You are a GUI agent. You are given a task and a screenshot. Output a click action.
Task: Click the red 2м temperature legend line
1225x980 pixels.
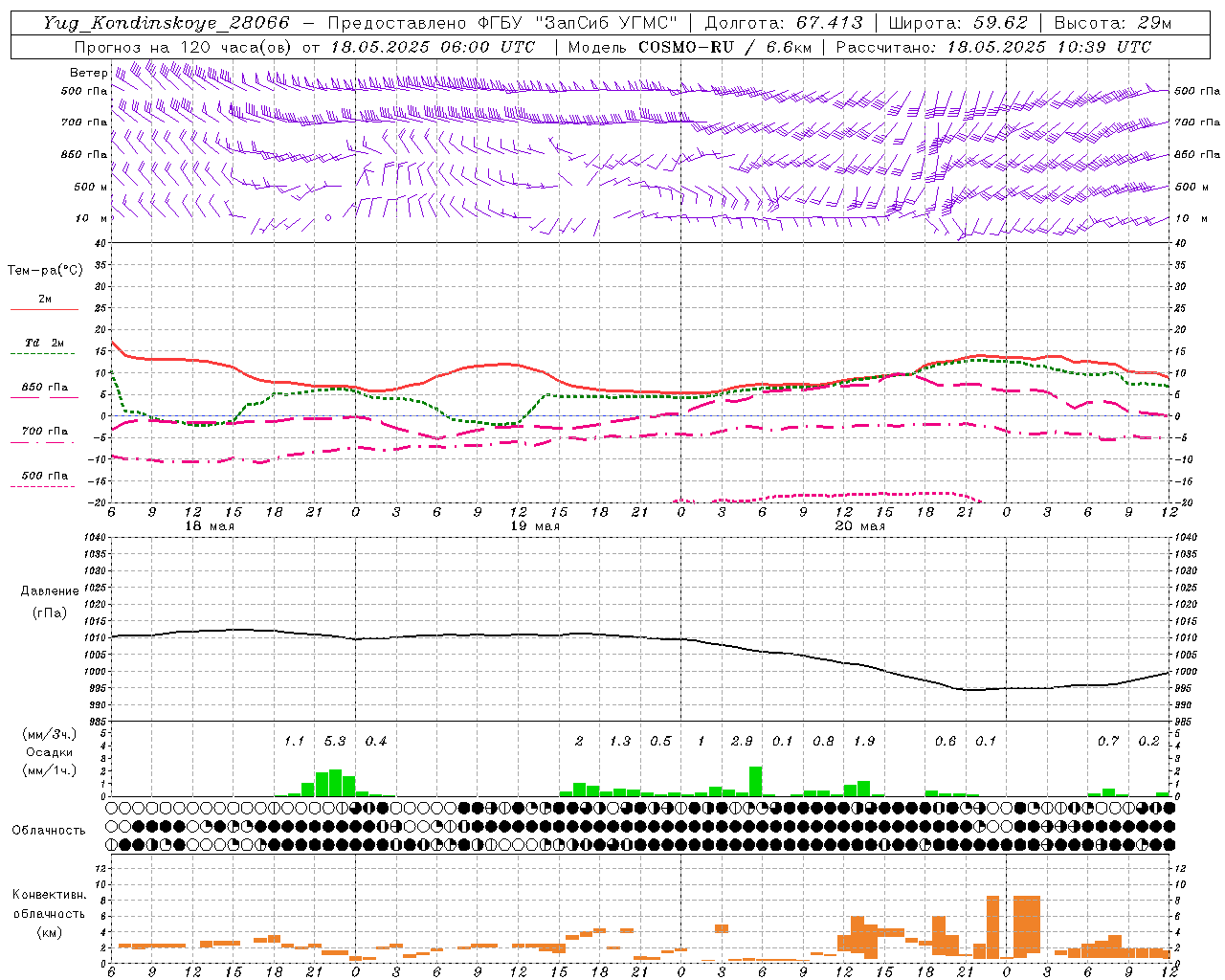point(44,309)
